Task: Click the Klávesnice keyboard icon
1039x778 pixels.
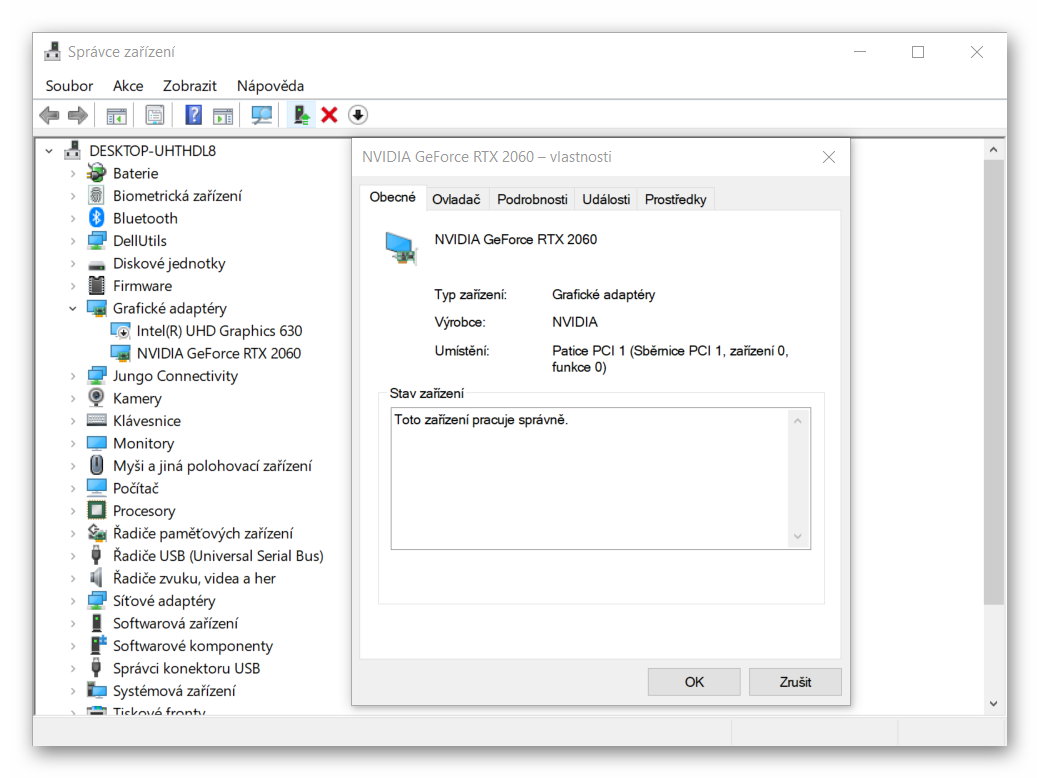Action: pos(97,421)
